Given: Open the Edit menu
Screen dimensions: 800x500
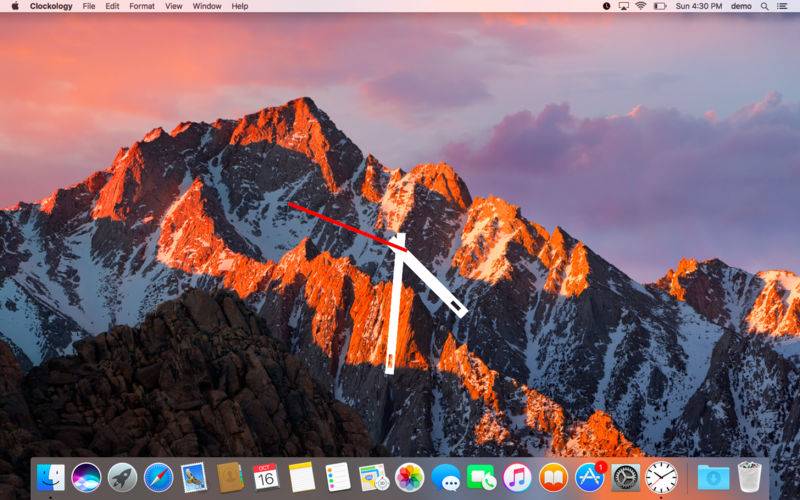Looking at the screenshot, I should click(x=112, y=6).
